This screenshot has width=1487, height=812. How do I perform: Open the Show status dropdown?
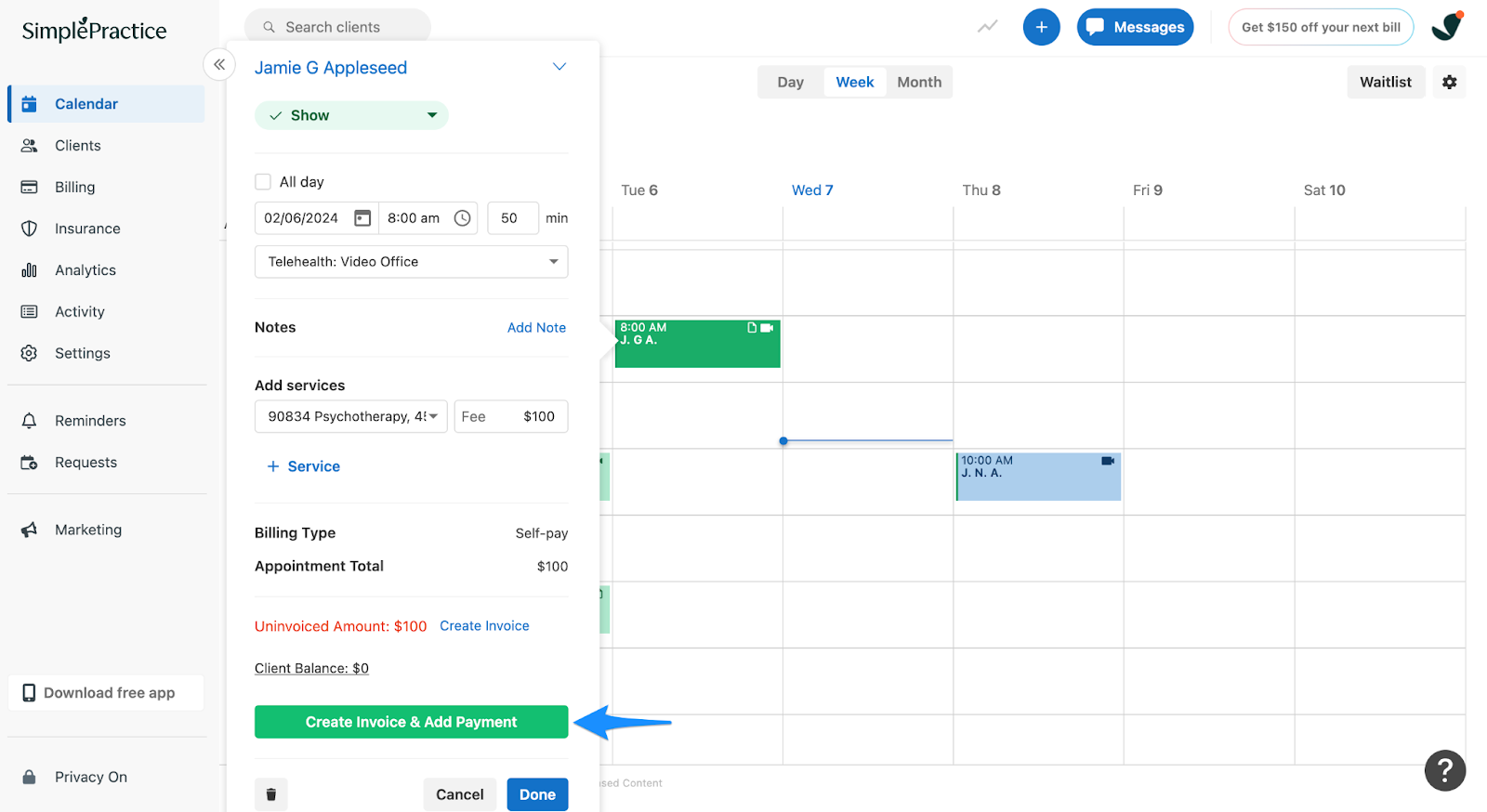click(x=351, y=115)
